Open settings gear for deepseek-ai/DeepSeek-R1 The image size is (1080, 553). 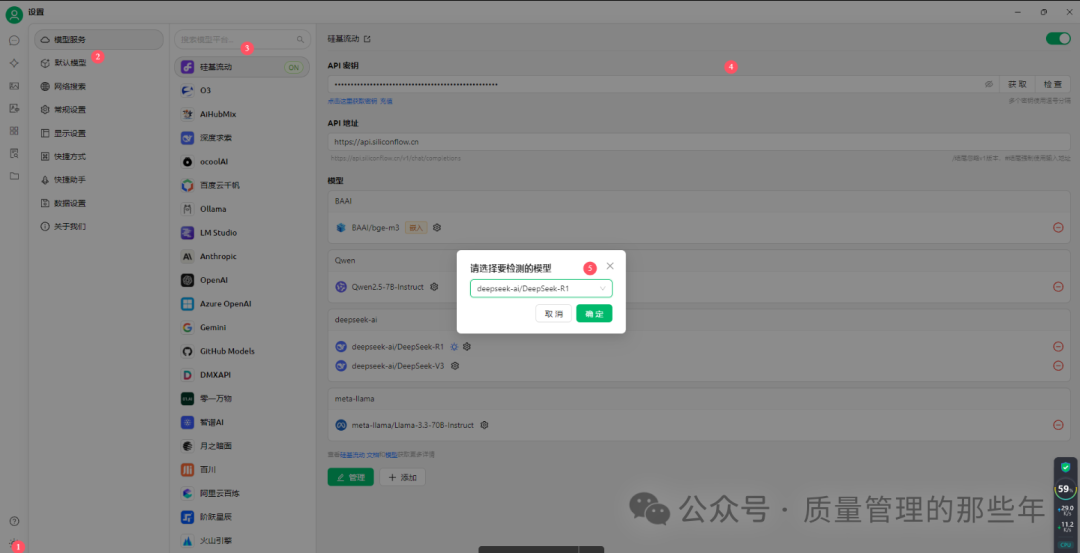pyautogui.click(x=466, y=346)
